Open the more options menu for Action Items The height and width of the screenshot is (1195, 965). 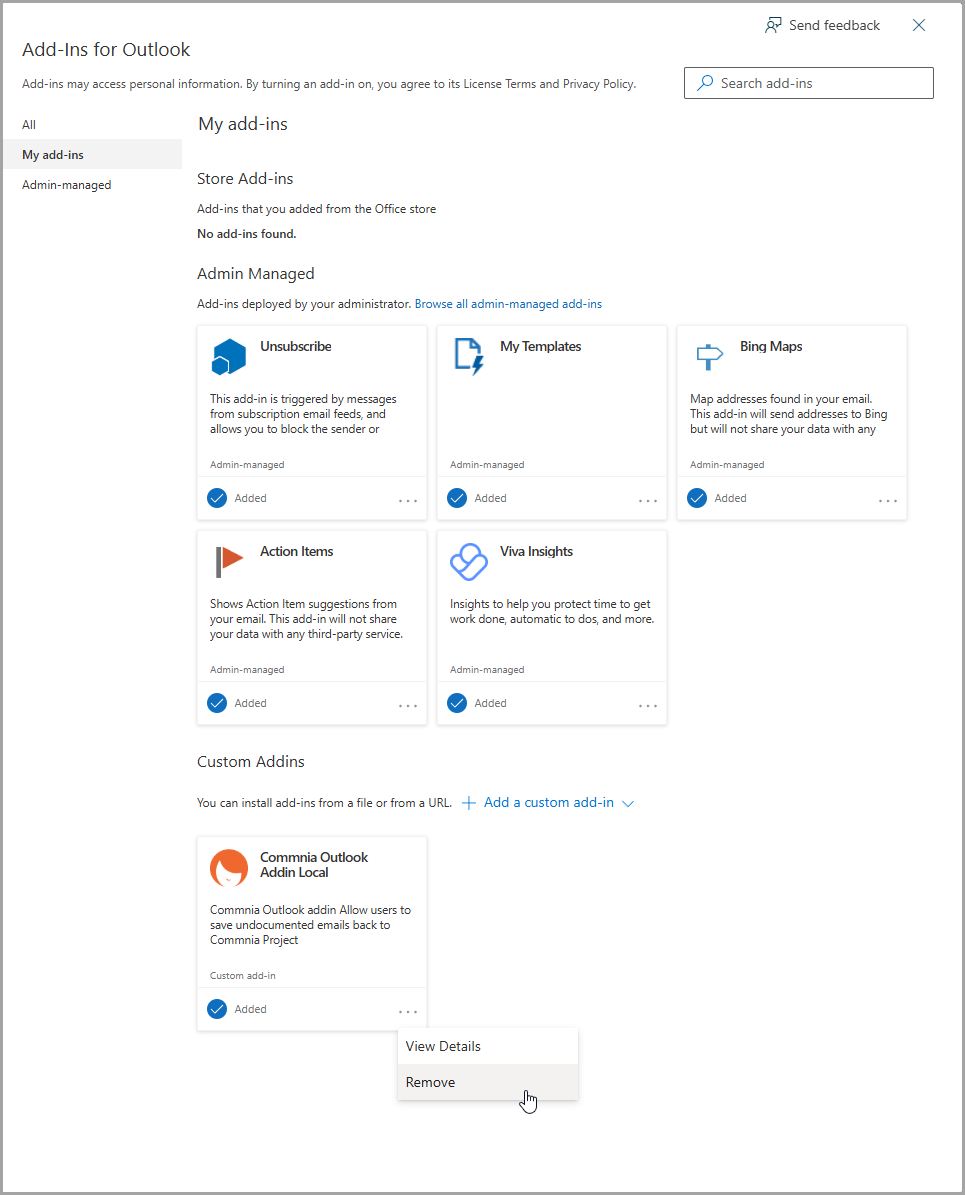[408, 706]
